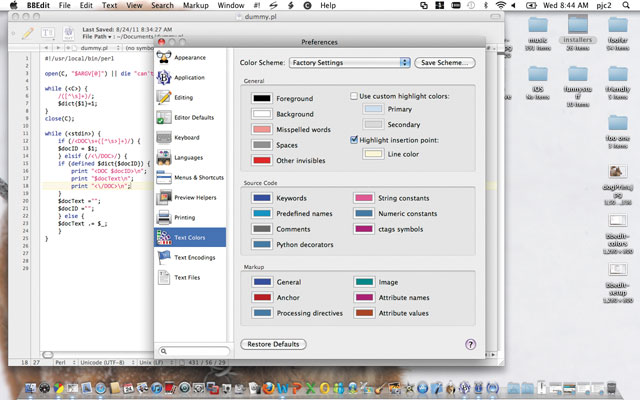The height and width of the screenshot is (400, 640).
Task: Open the BBEdit application menu
Action: click(x=38, y=5)
